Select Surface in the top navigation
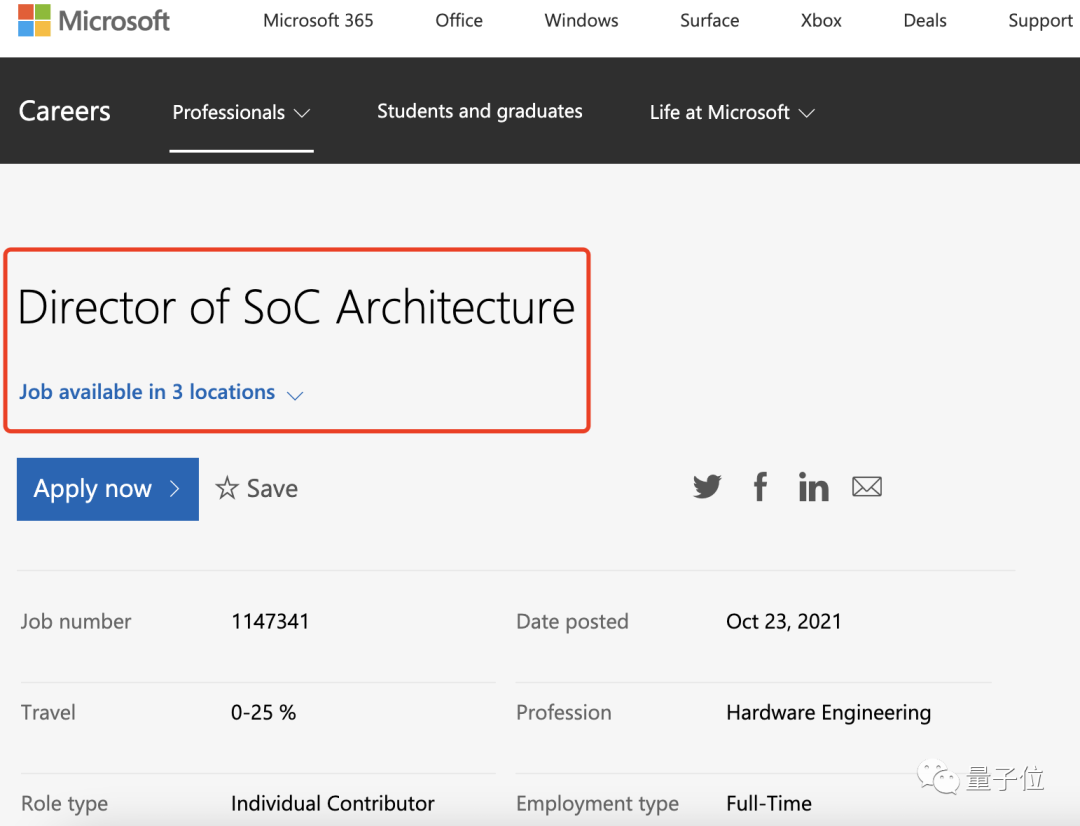Screen dimensions: 1080x826 coord(709,21)
